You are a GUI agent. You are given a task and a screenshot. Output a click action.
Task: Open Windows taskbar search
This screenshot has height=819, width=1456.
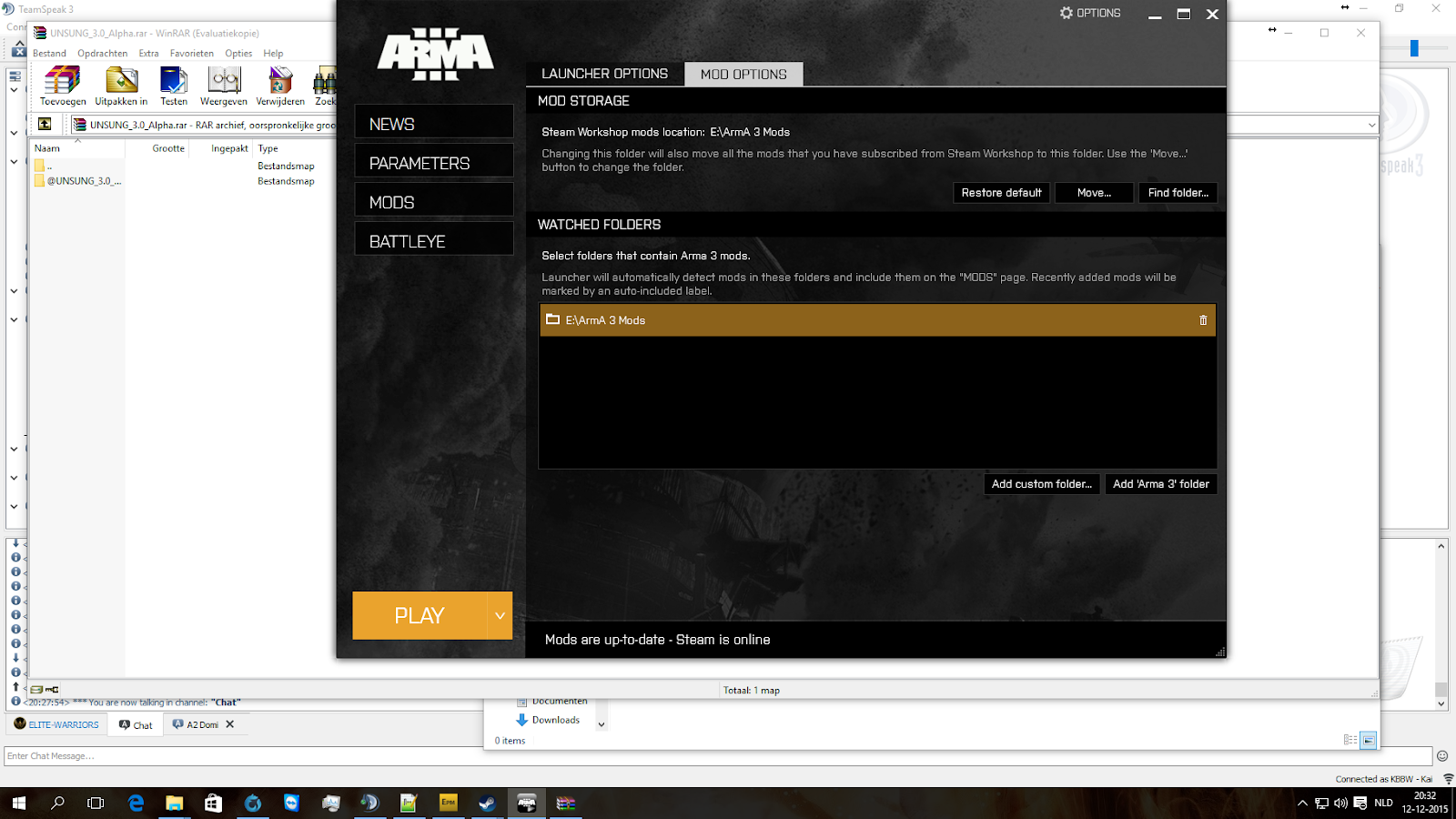tap(57, 803)
